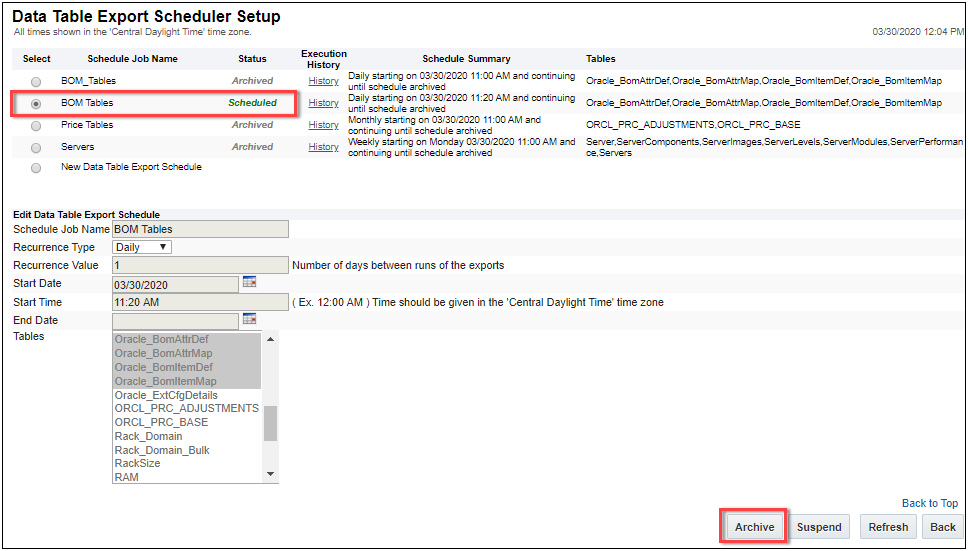Expand the Recurrence Type dropdown

[x=142, y=247]
